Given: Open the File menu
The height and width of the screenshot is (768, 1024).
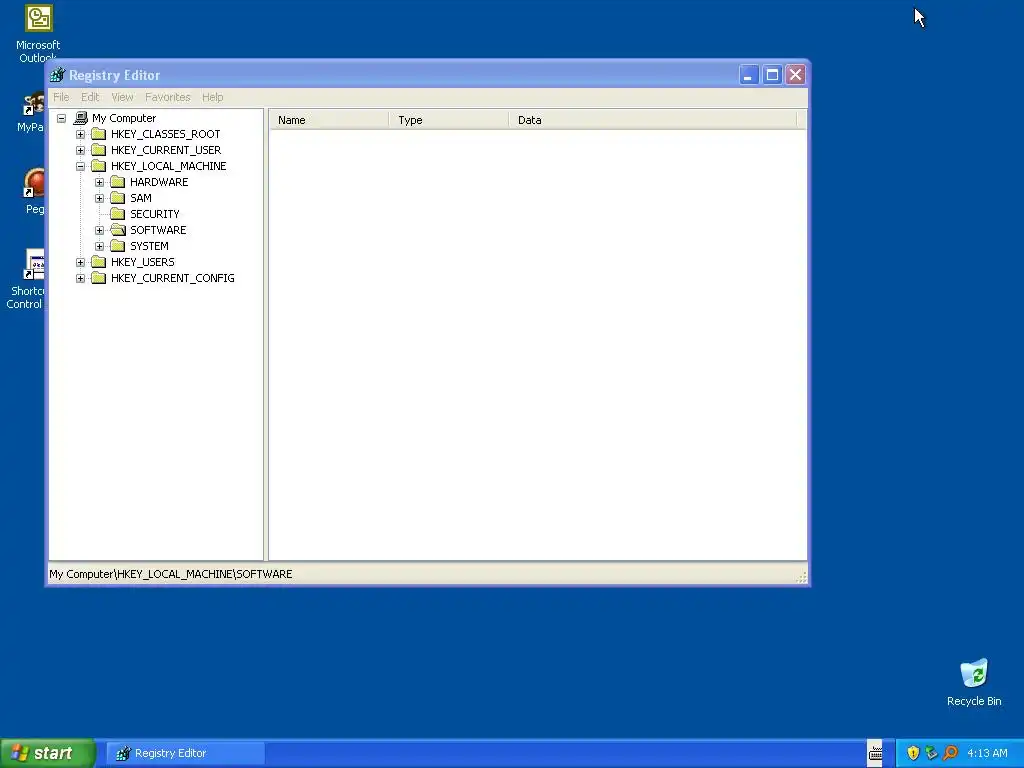Looking at the screenshot, I should click(61, 97).
